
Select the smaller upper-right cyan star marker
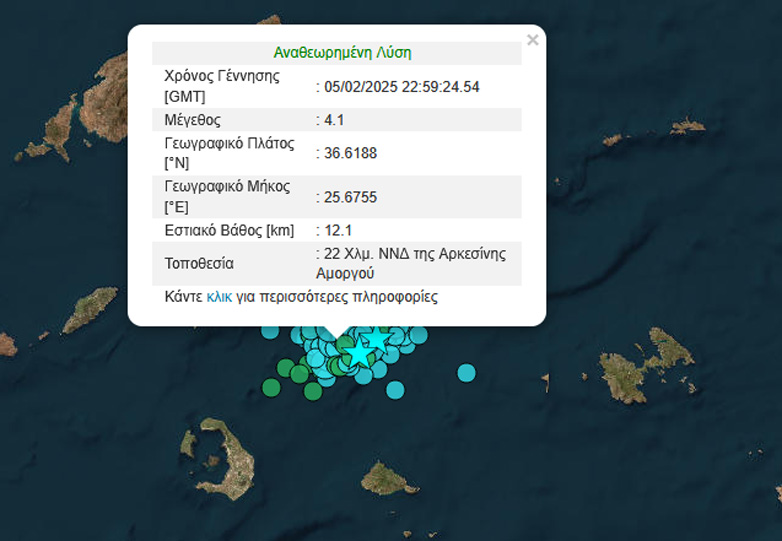click(x=378, y=340)
